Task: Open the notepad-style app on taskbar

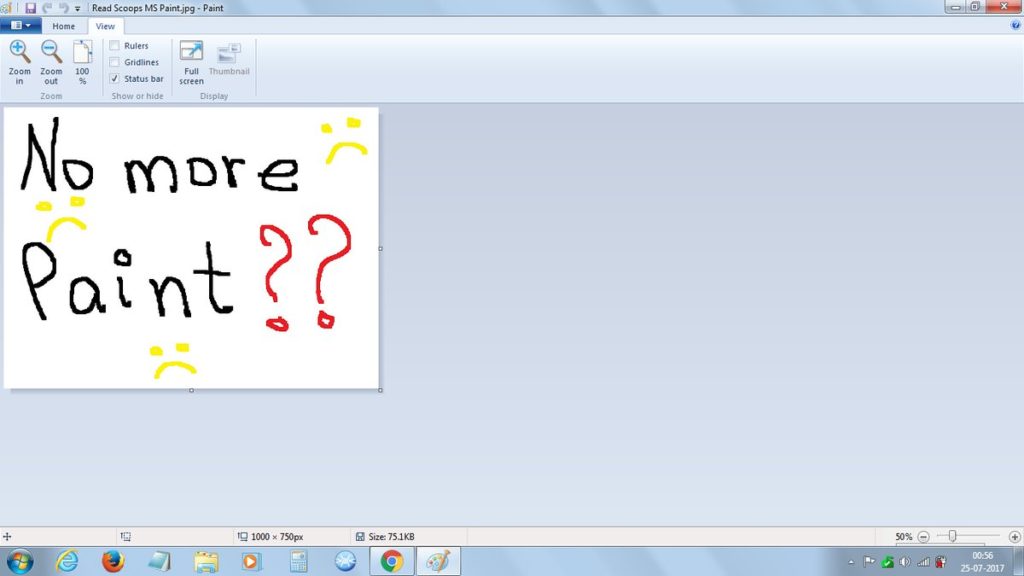Action: (159, 561)
